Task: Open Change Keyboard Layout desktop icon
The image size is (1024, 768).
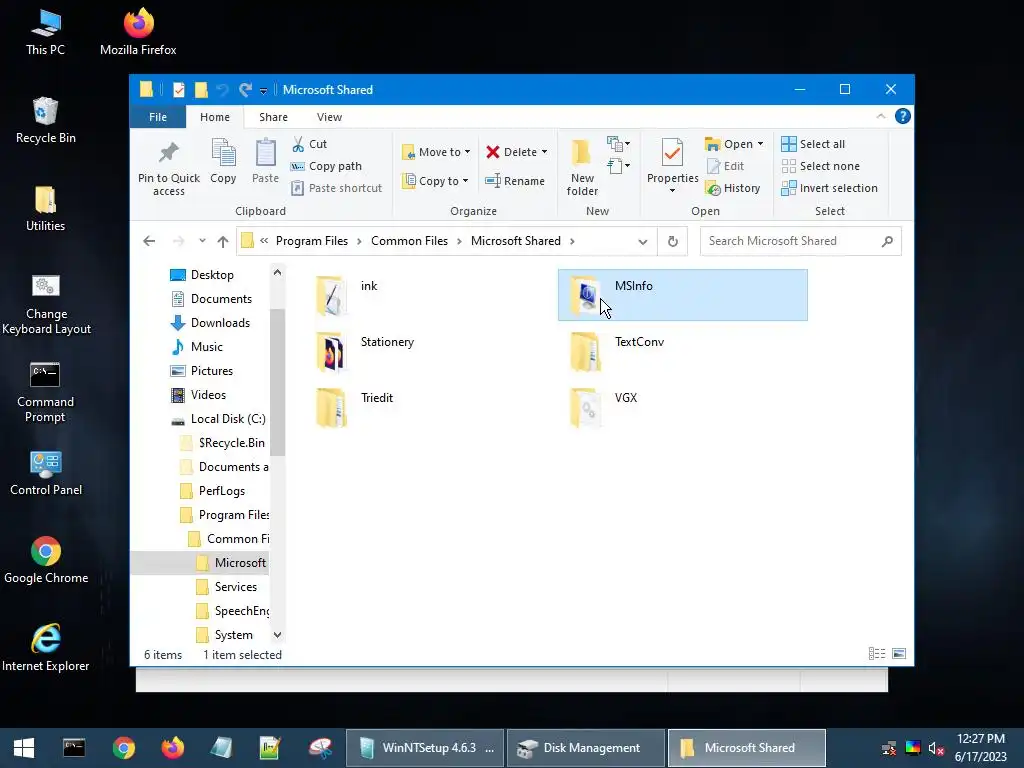Action: (x=46, y=304)
